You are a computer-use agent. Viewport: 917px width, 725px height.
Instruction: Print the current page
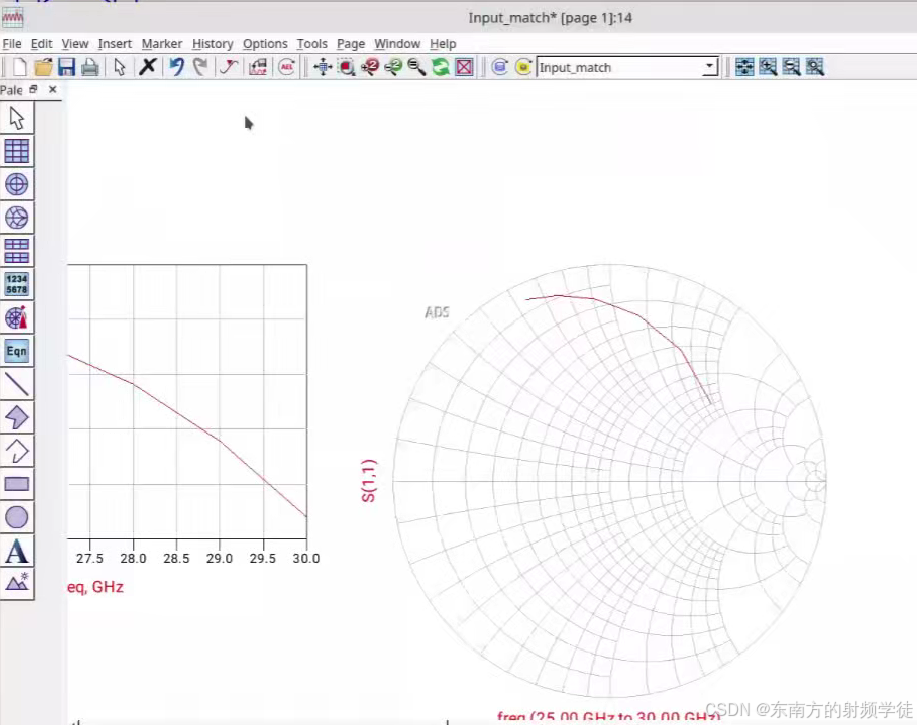pos(89,67)
